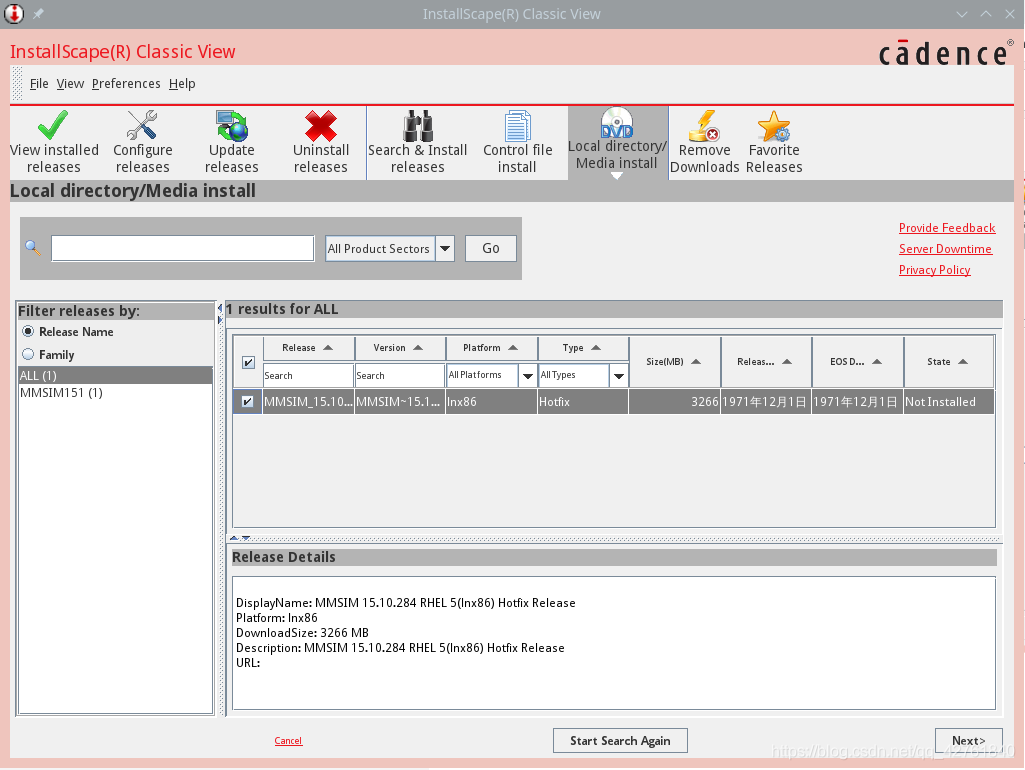1025x770 pixels.
Task: Open the All Types filter dropdown
Action: point(618,375)
